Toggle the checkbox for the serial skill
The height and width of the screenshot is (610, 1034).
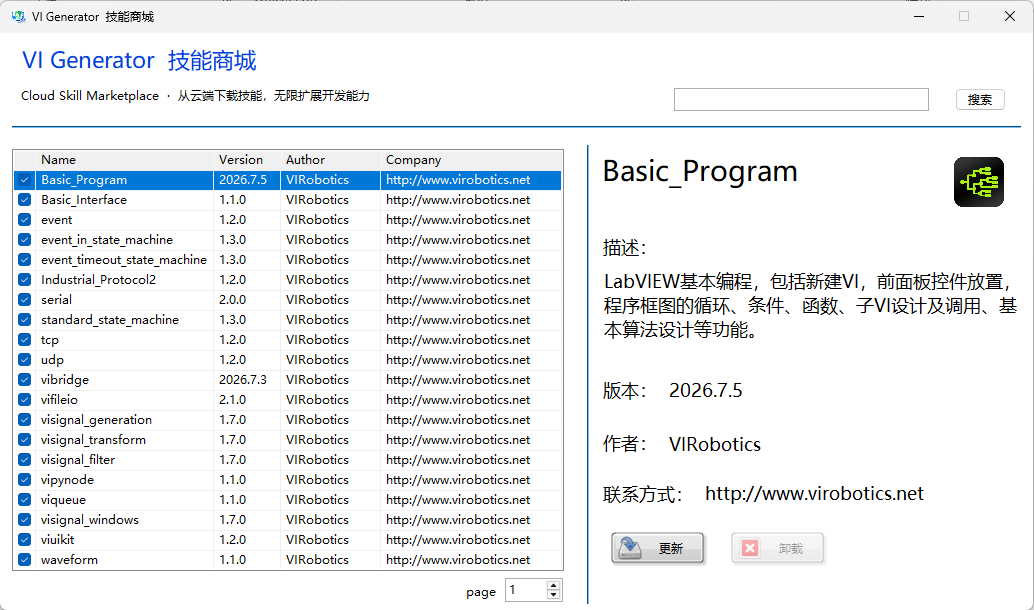[24, 300]
